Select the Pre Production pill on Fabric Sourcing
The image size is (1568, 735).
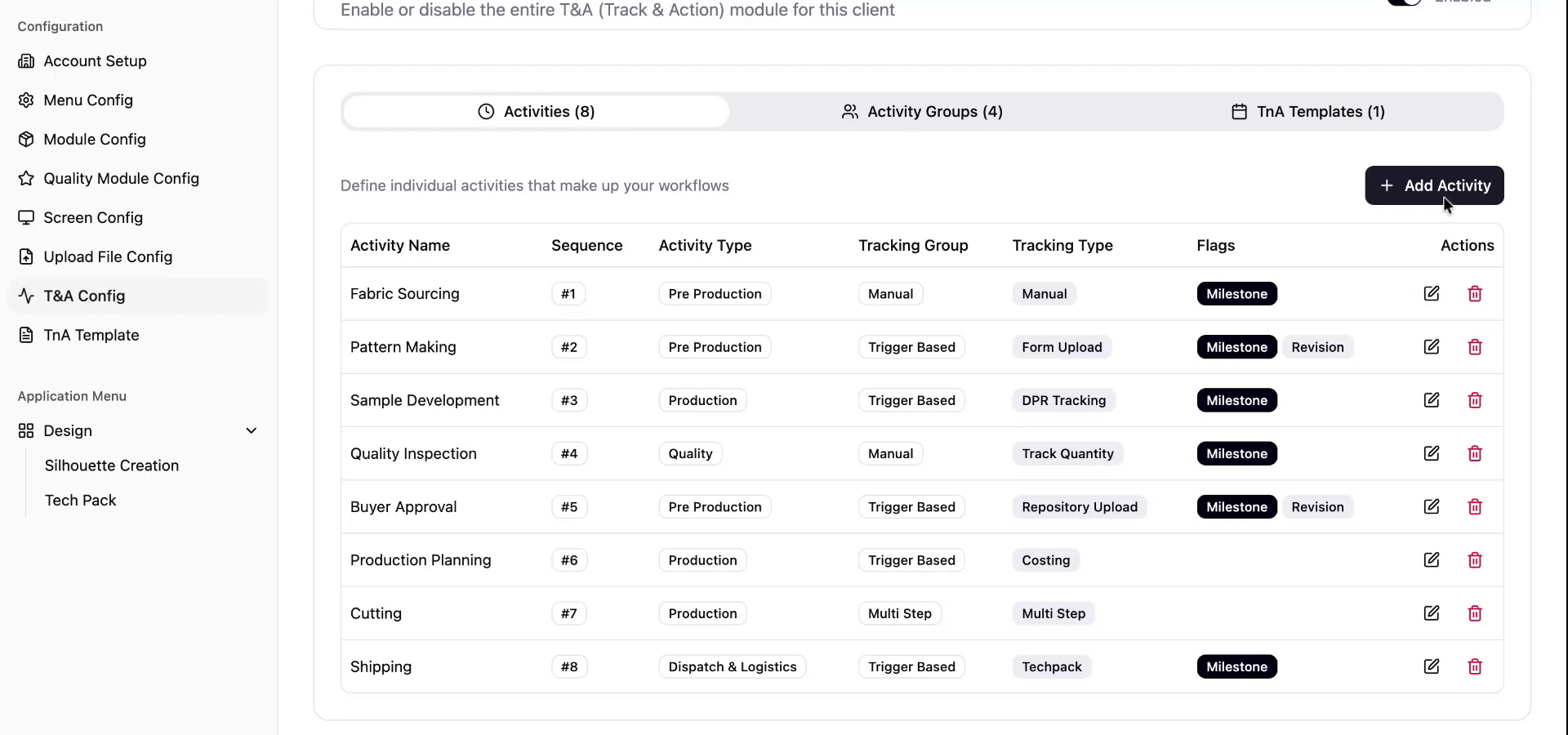click(715, 293)
